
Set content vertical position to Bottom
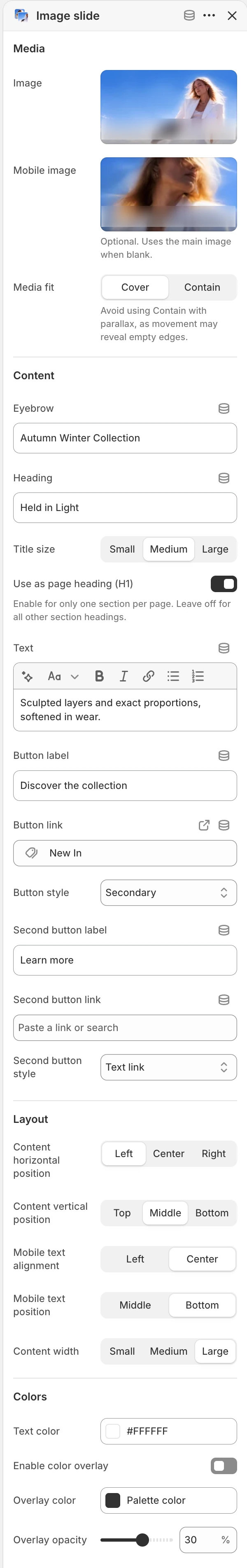[x=212, y=1213]
